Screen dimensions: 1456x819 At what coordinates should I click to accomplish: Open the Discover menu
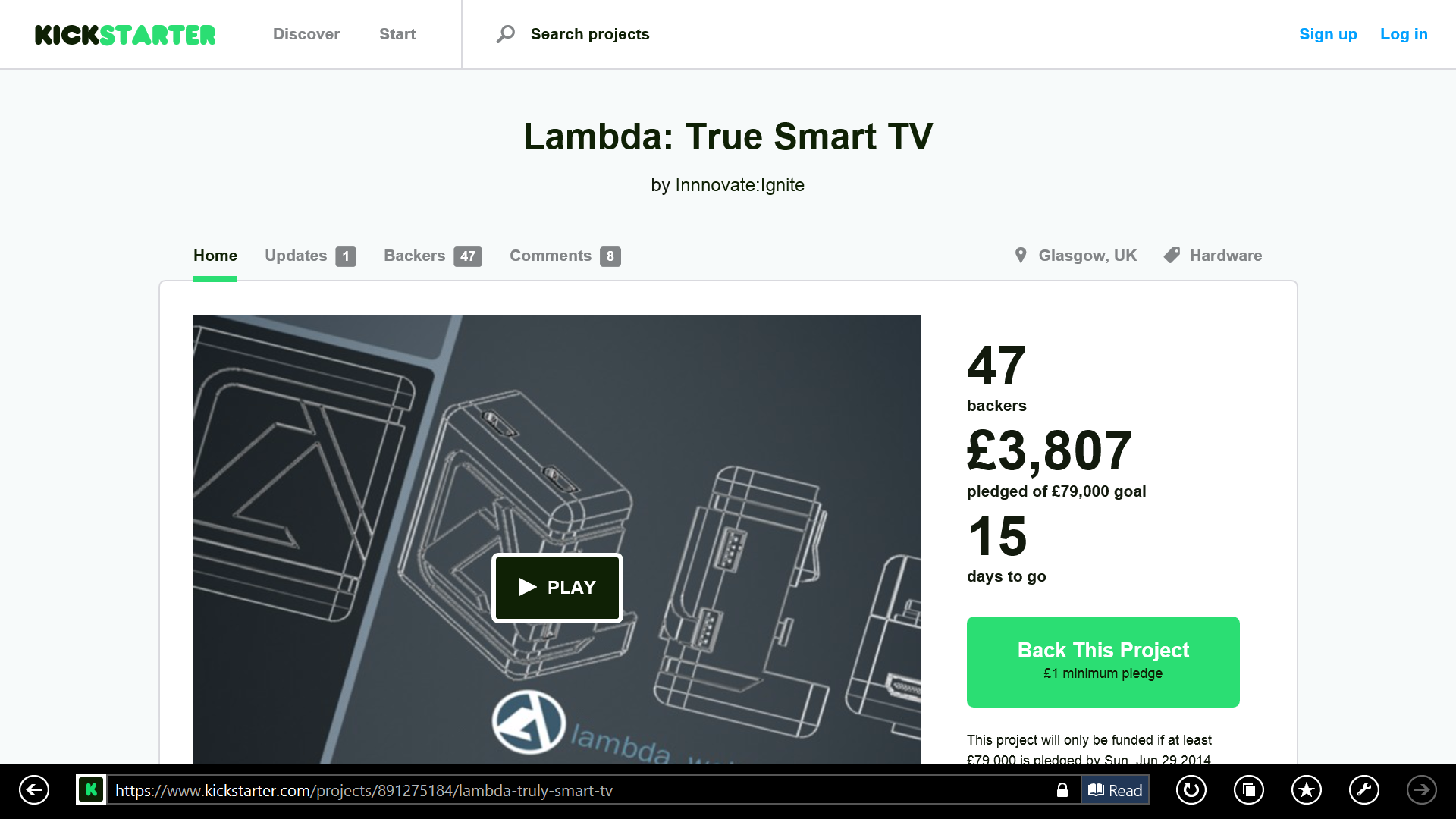[x=306, y=34]
